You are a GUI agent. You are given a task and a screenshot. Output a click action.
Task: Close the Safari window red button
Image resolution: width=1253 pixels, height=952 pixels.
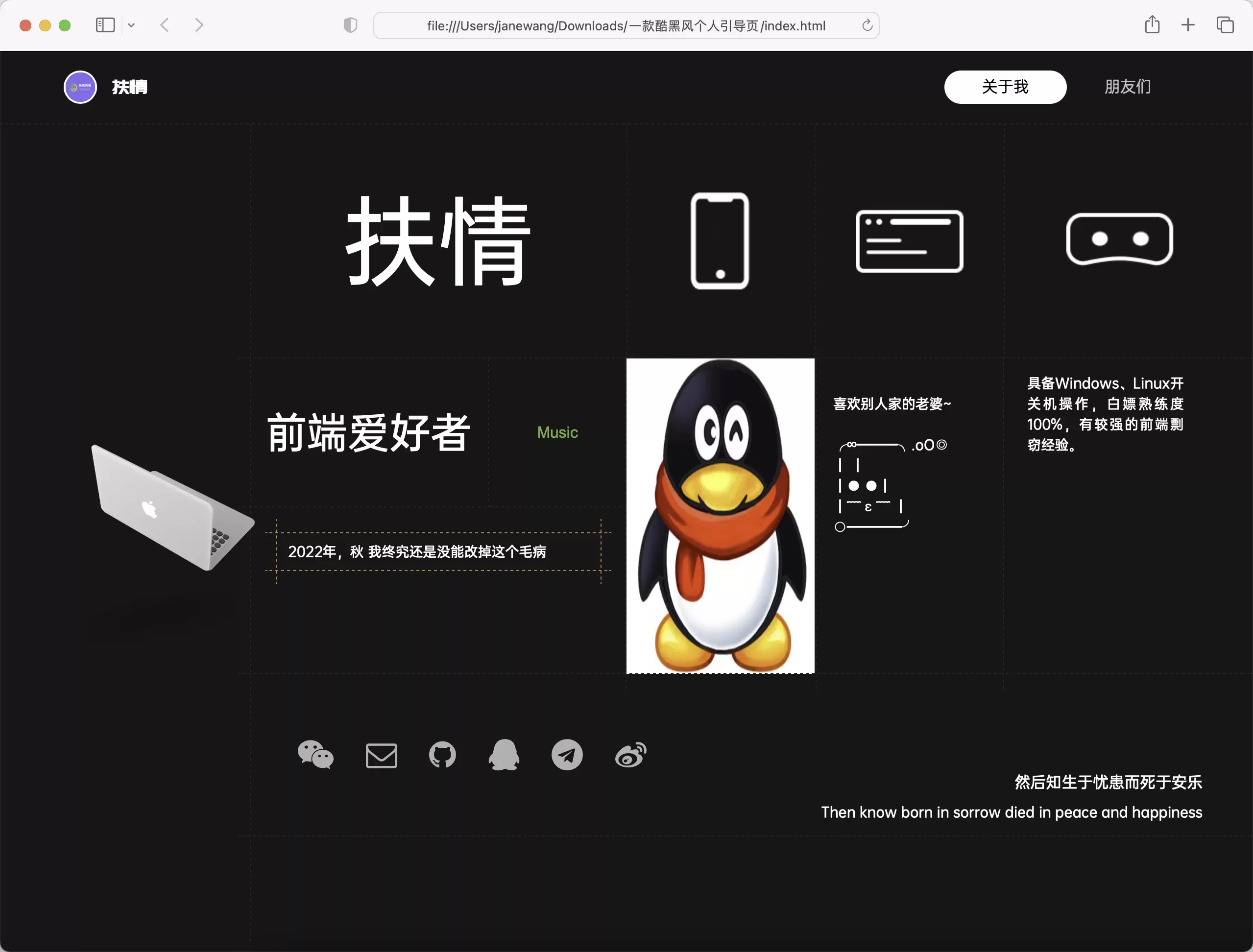(25, 25)
